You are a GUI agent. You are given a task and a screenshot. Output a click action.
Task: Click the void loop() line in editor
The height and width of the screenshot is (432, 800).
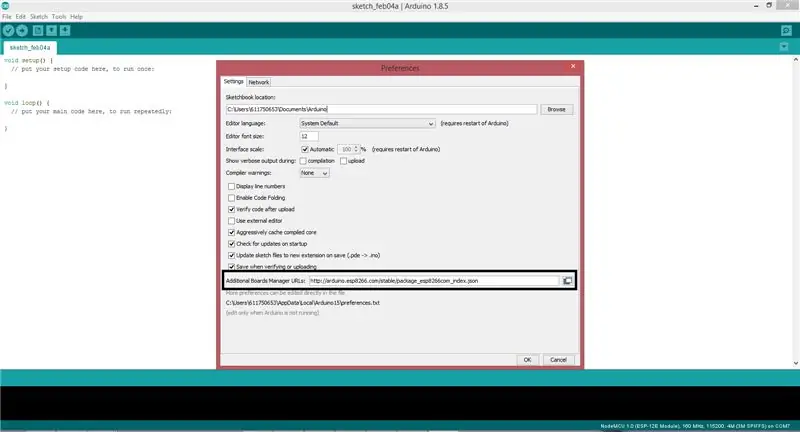(x=27, y=103)
